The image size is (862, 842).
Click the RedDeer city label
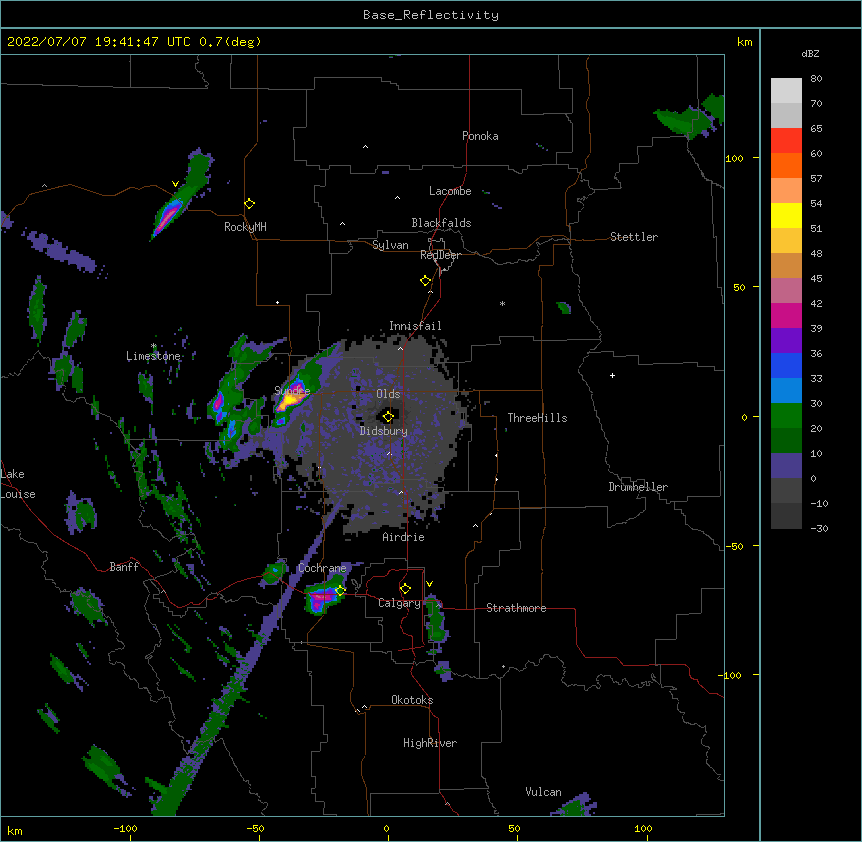click(x=440, y=255)
